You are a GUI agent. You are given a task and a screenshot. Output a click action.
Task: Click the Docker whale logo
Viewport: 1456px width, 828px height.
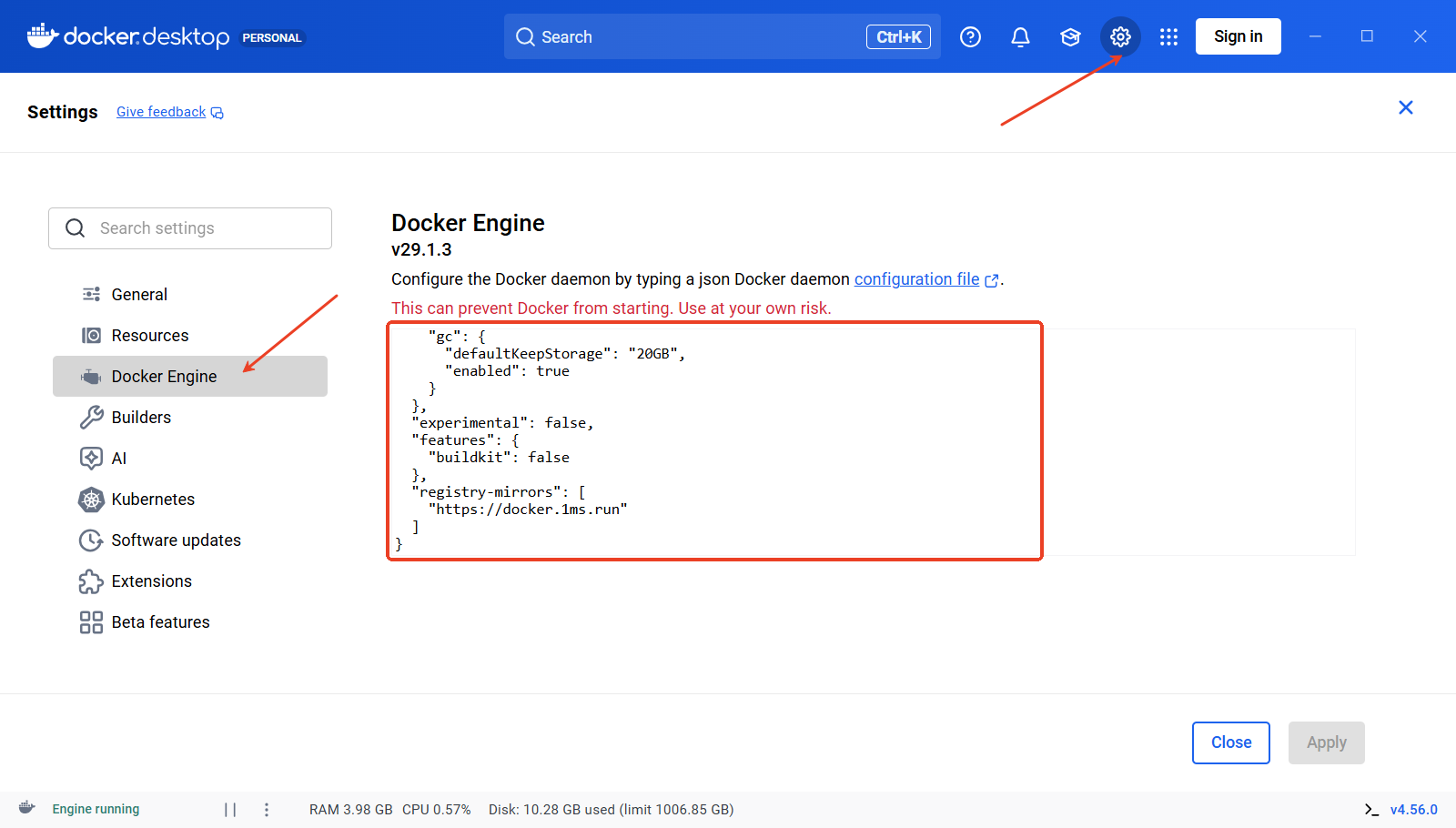click(x=43, y=36)
